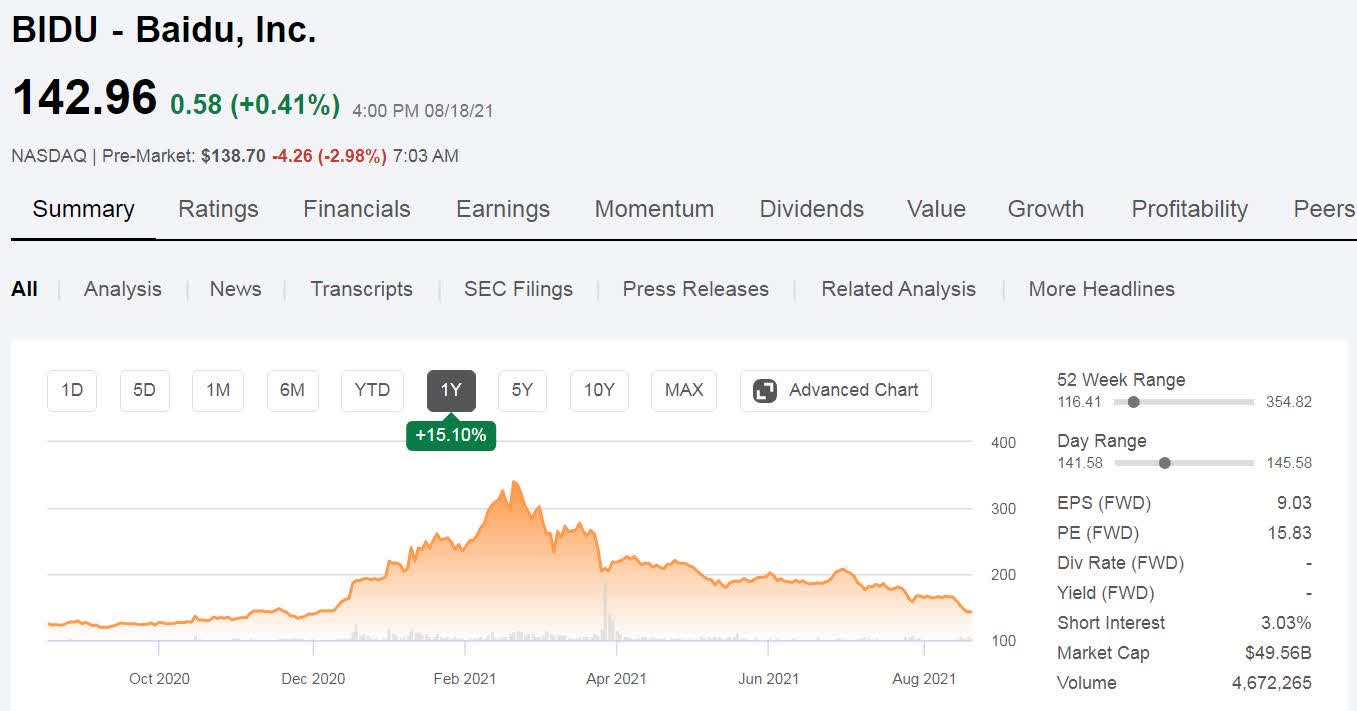
Task: Show SEC Filings list
Action: pos(518,289)
